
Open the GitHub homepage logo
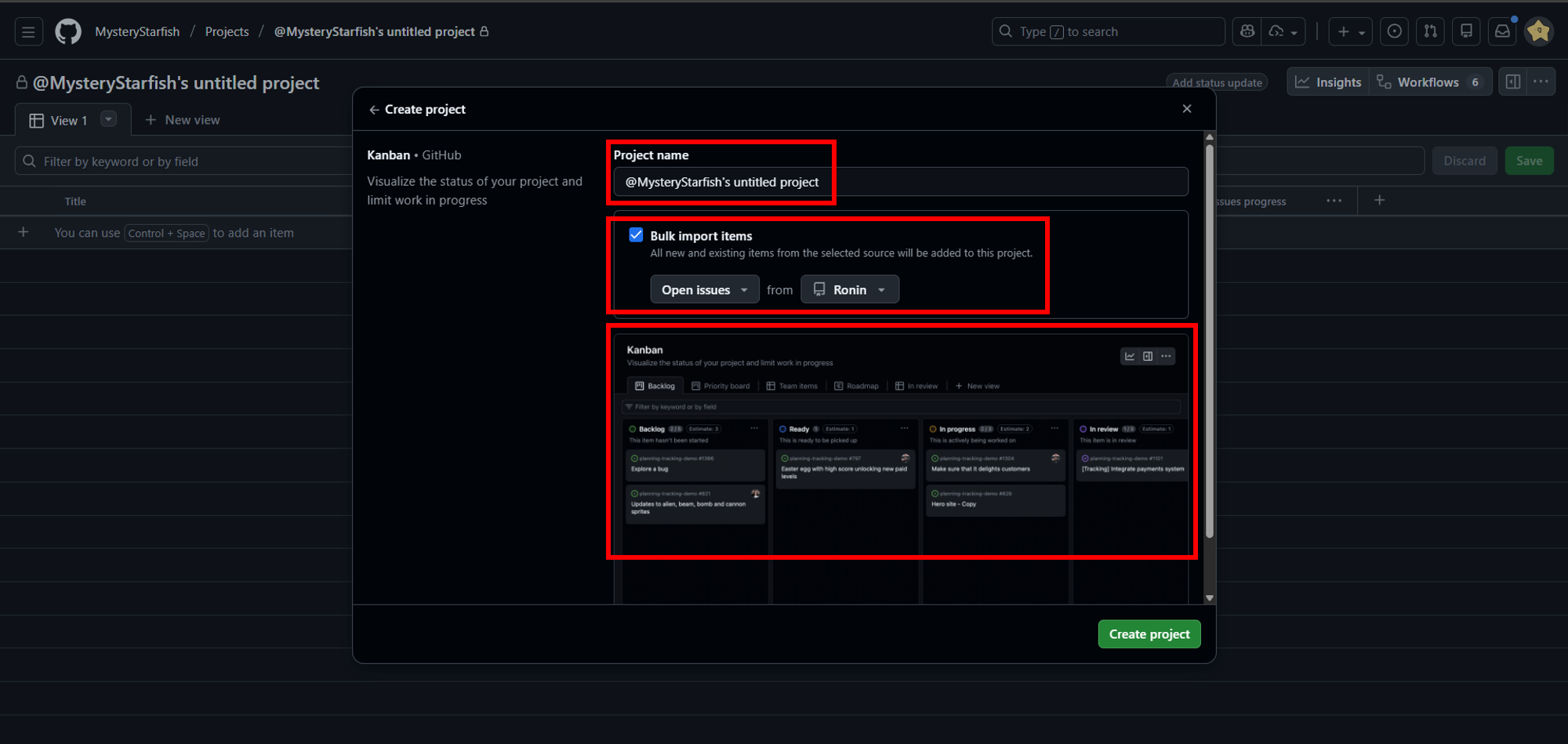[68, 32]
